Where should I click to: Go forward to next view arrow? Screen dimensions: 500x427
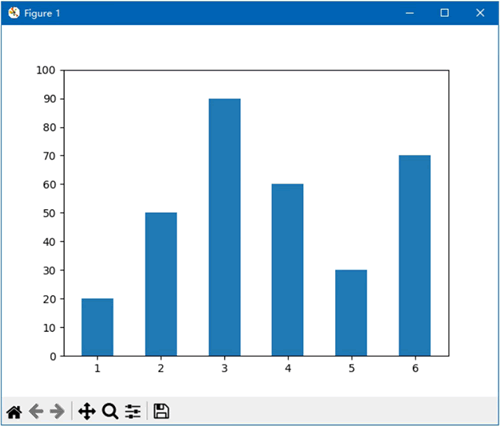click(x=57, y=411)
